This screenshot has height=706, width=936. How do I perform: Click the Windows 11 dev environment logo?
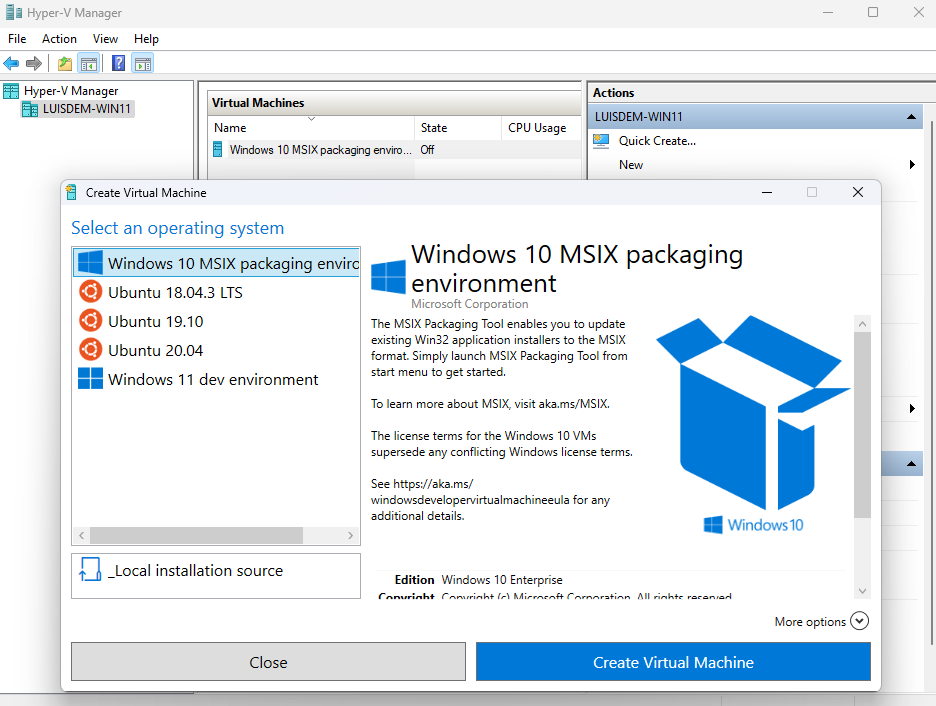91,378
